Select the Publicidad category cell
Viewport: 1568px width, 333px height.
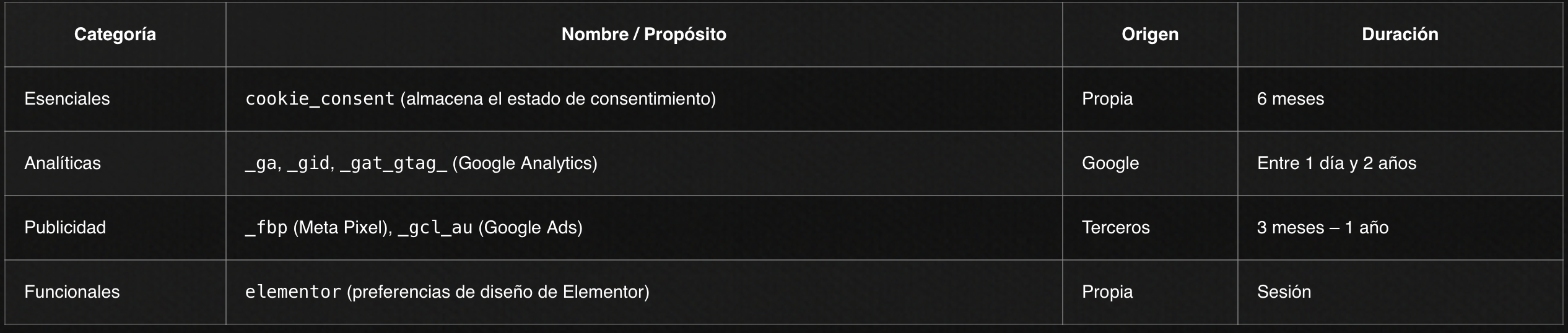click(65, 228)
